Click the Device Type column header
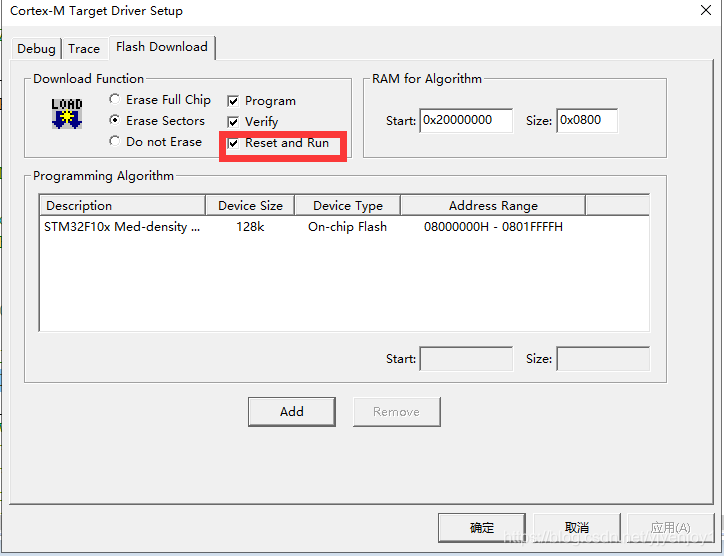Viewport: 724px width, 556px height. [x=348, y=205]
